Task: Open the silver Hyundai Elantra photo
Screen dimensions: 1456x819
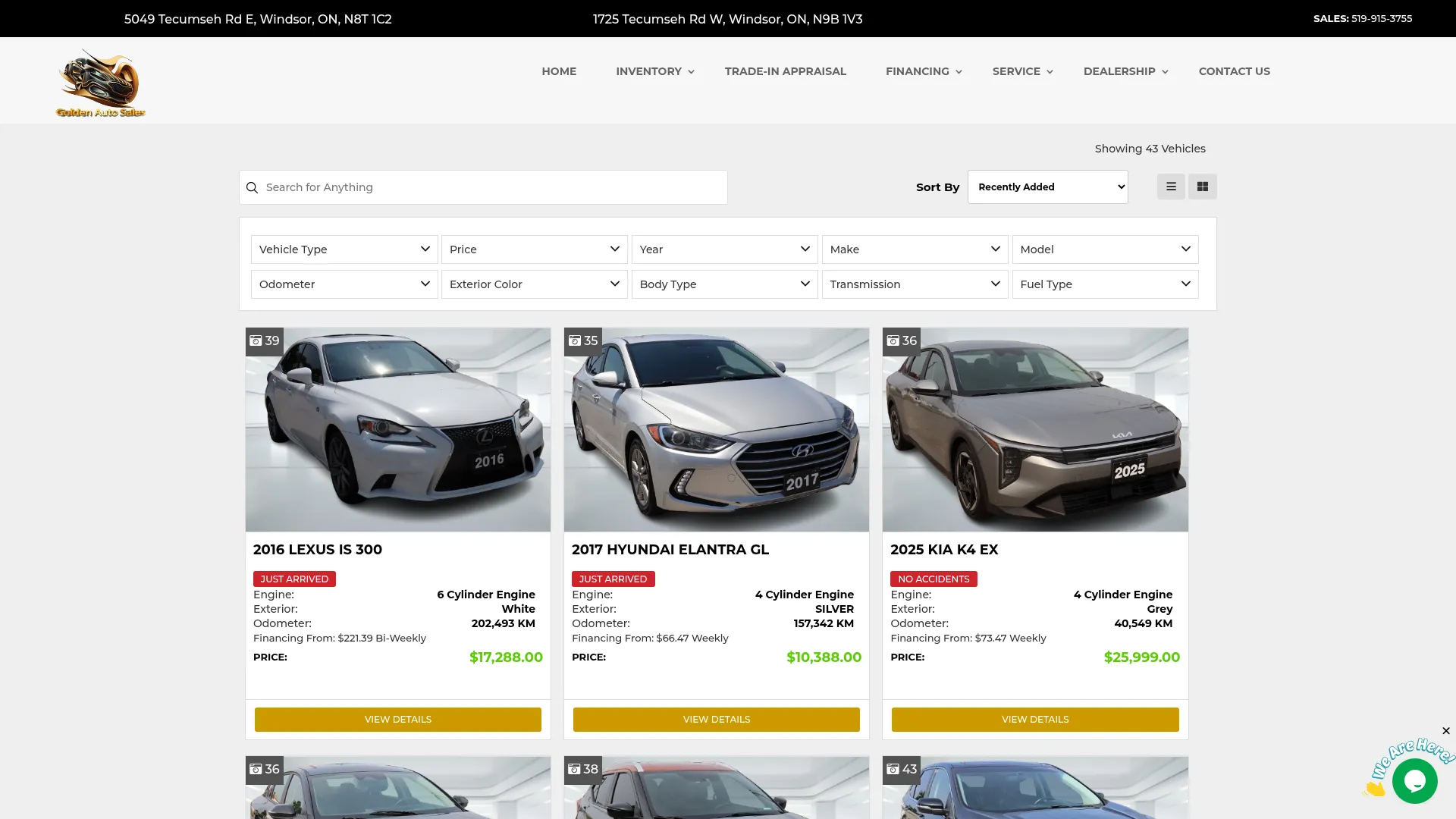Action: click(x=717, y=430)
